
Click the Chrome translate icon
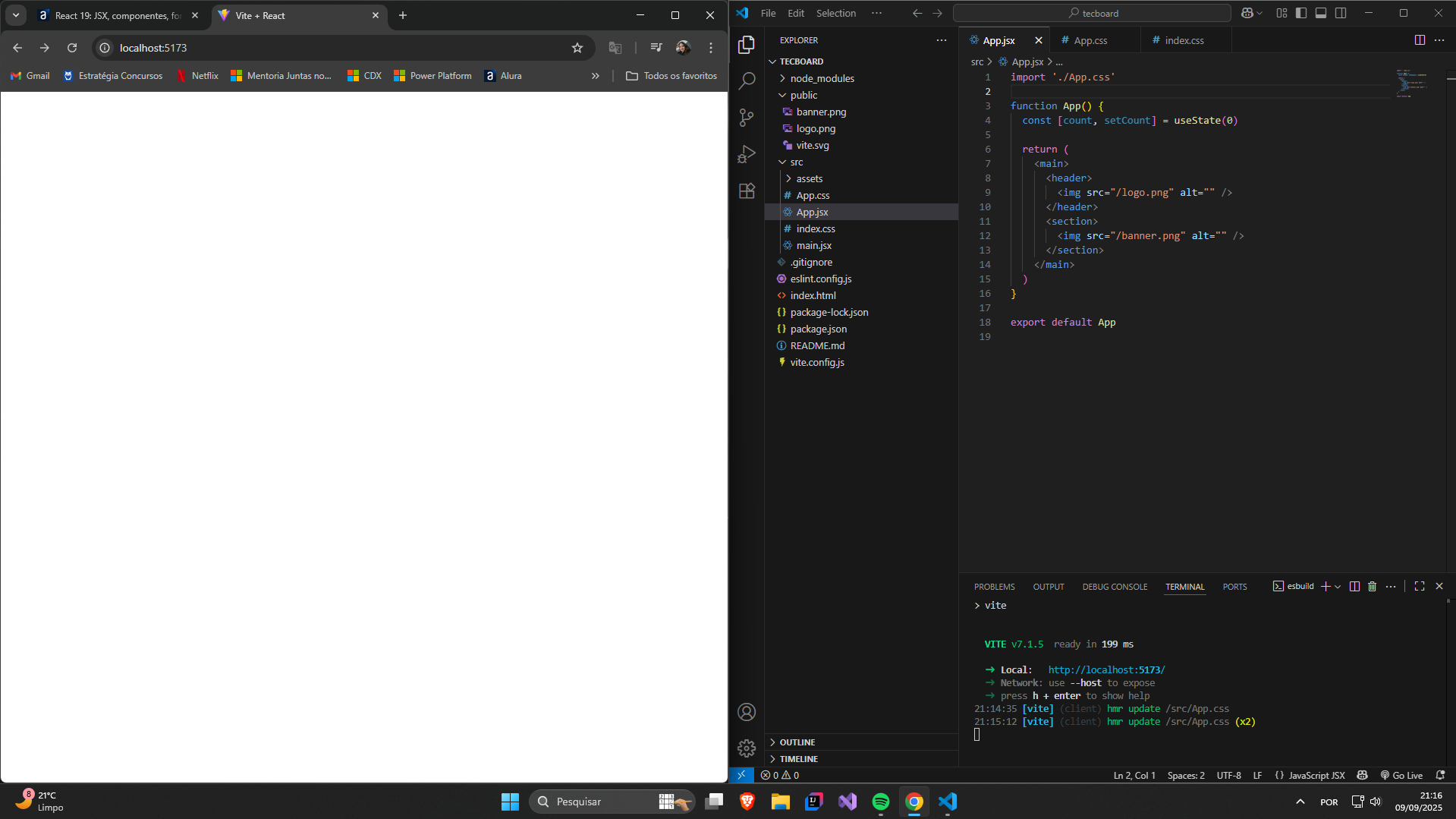(x=615, y=48)
